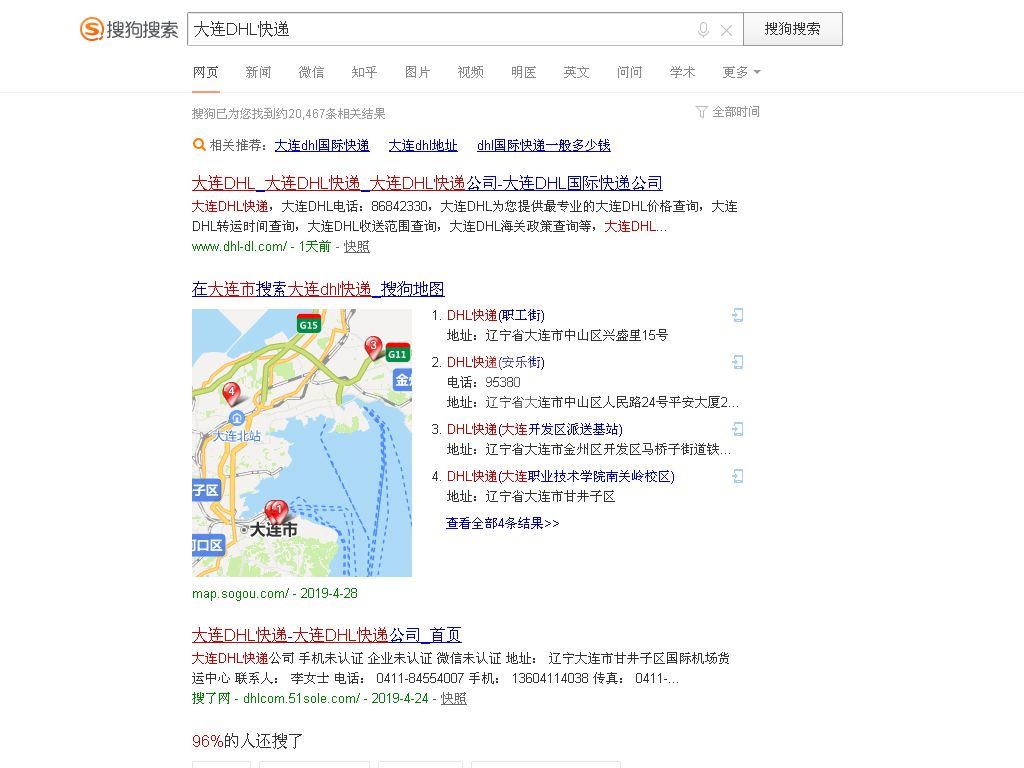Click the 搜狗搜索 search button
The width and height of the screenshot is (1024, 768).
tap(793, 29)
